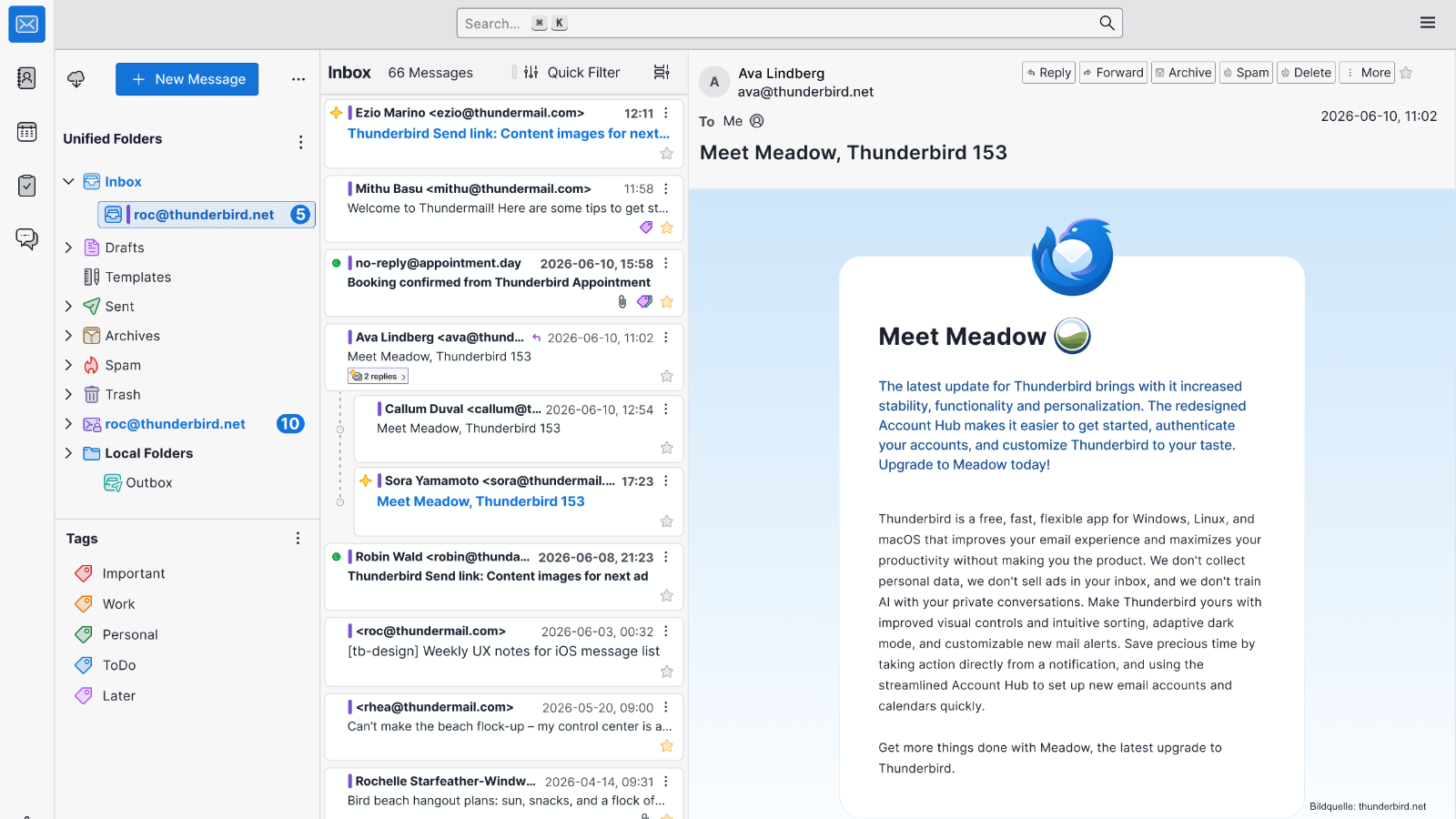Image resolution: width=1456 pixels, height=819 pixels.
Task: Toggle the Quick Filter bar
Action: point(572,72)
